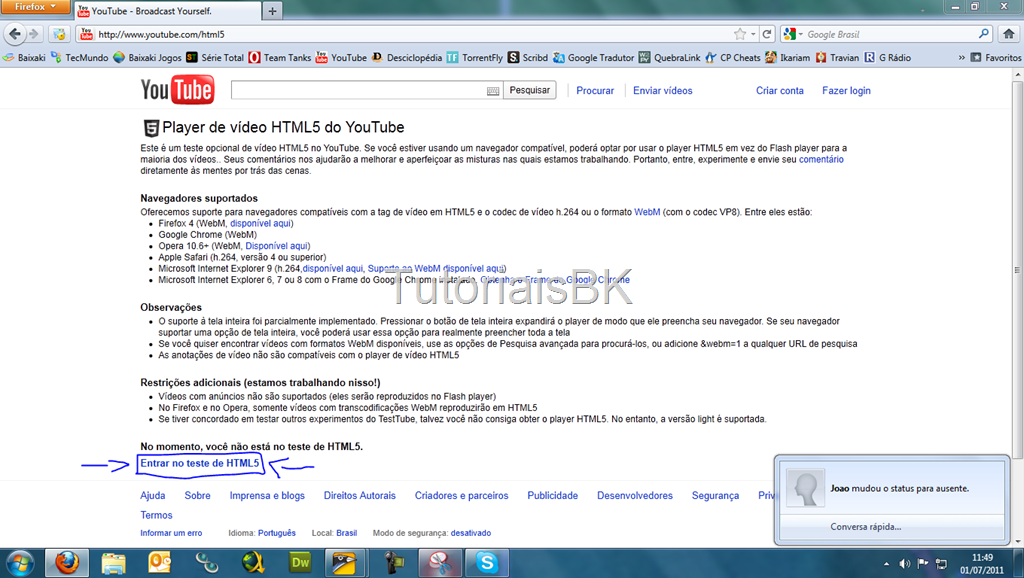Click Enviar vídeos in YouTube header

pyautogui.click(x=662, y=91)
